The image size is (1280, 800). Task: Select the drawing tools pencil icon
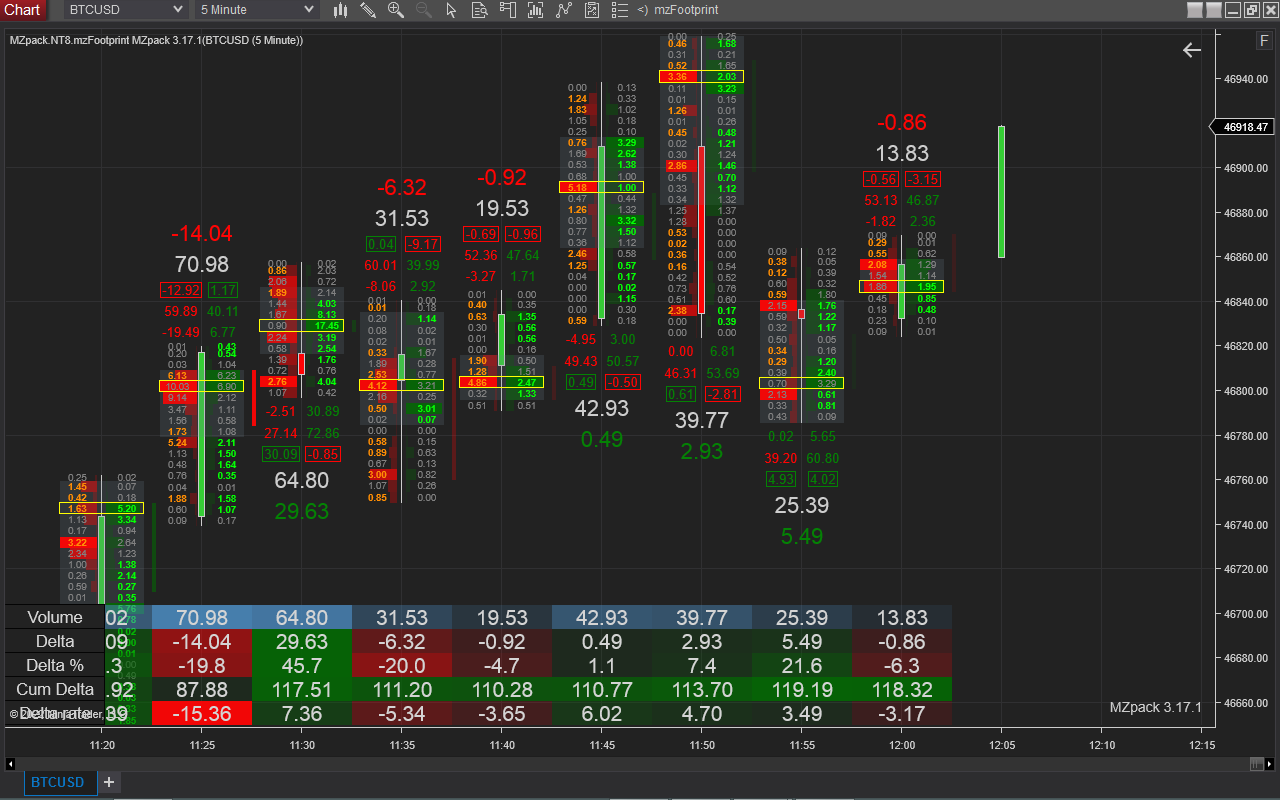point(368,10)
